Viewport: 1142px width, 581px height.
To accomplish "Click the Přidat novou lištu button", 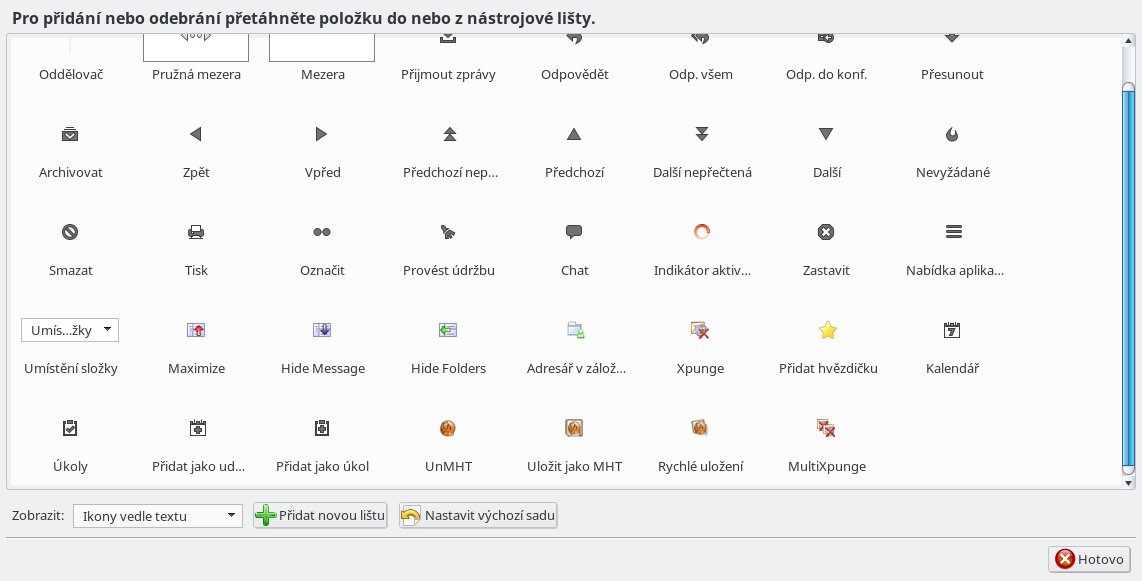I will (320, 516).
